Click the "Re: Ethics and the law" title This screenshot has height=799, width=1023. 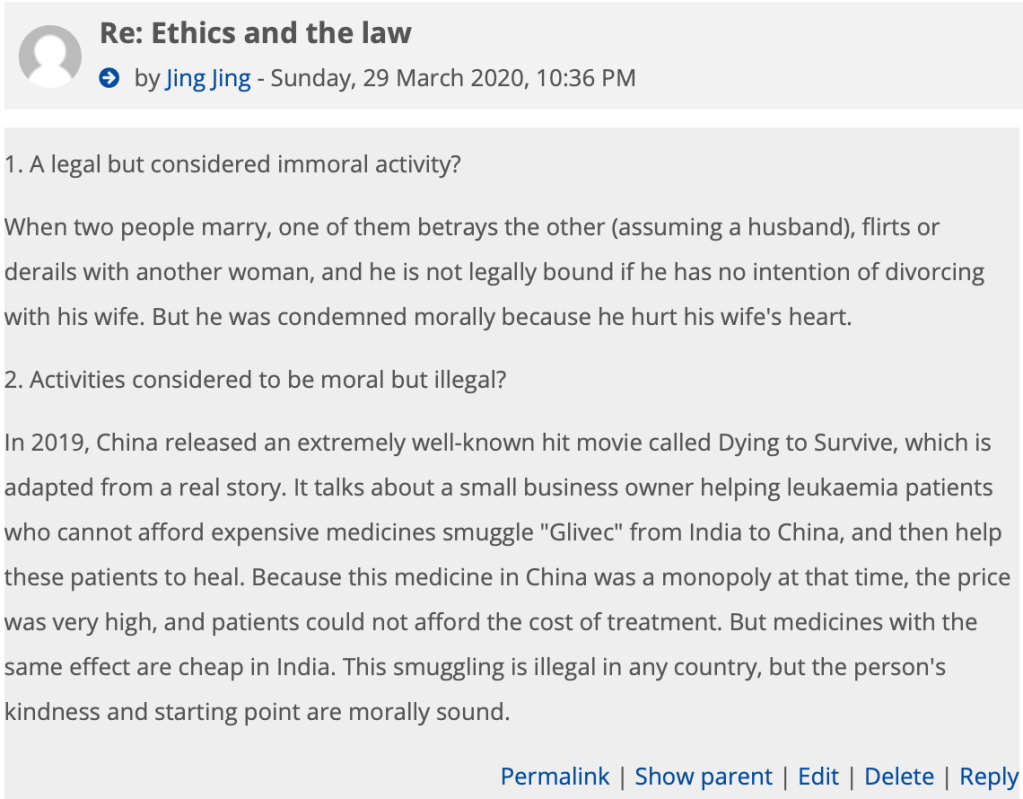click(255, 33)
